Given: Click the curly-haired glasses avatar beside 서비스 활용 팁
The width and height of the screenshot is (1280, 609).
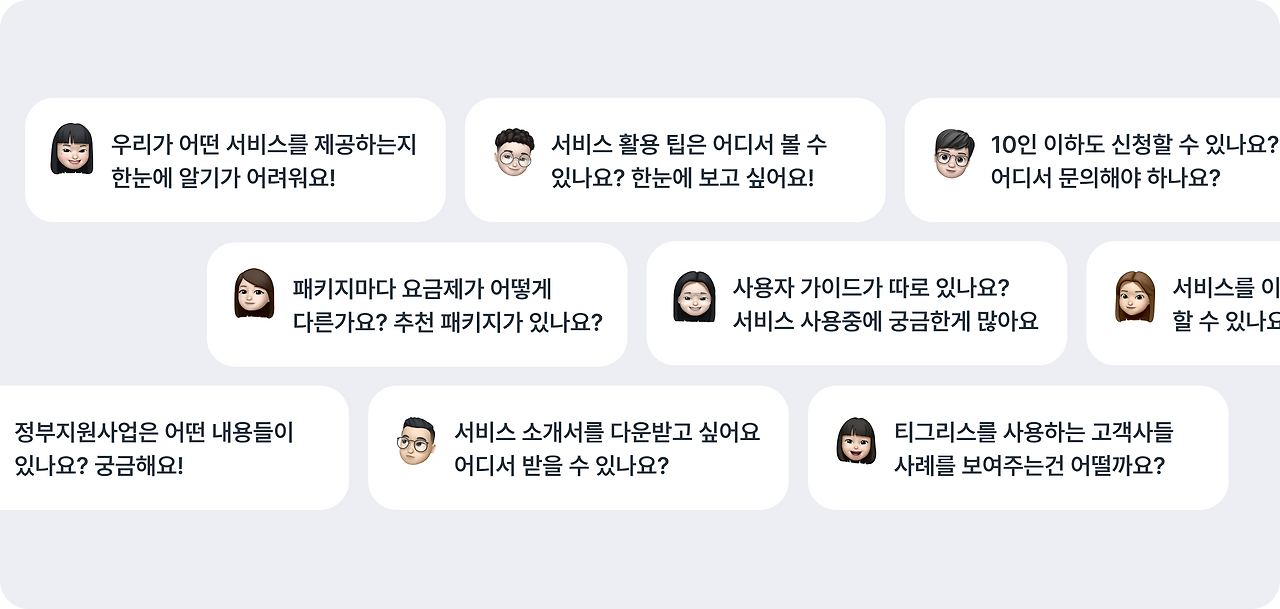Looking at the screenshot, I should click(514, 152).
